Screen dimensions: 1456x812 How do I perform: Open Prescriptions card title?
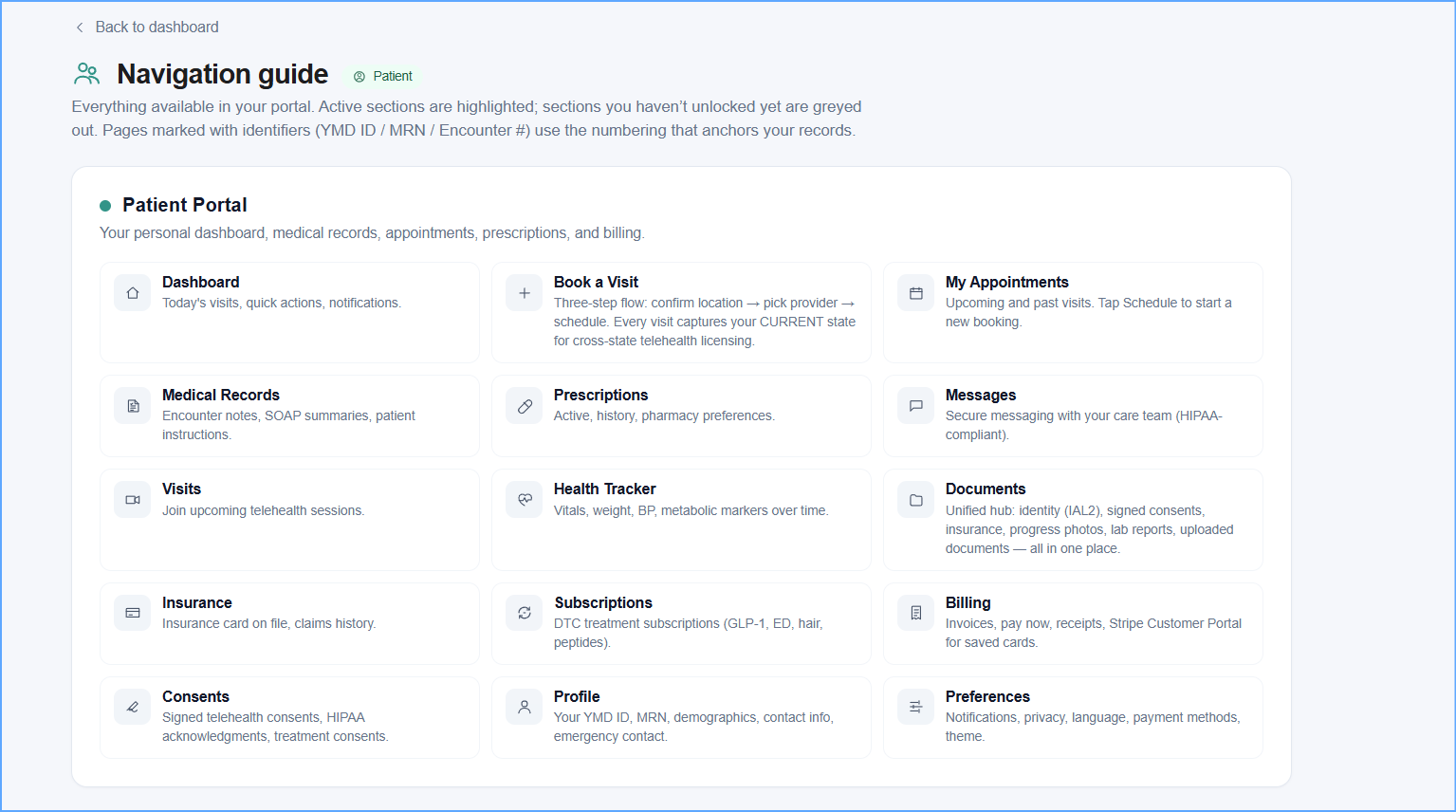coord(601,395)
